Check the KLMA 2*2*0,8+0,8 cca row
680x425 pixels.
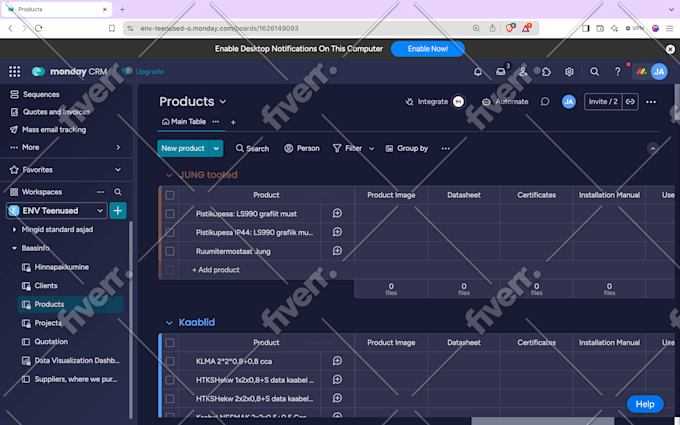(x=170, y=361)
